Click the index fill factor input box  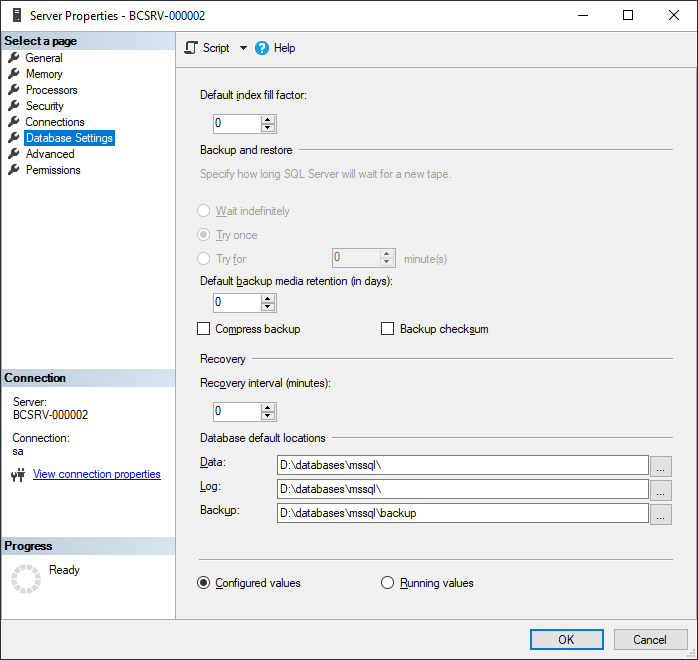tap(237, 123)
